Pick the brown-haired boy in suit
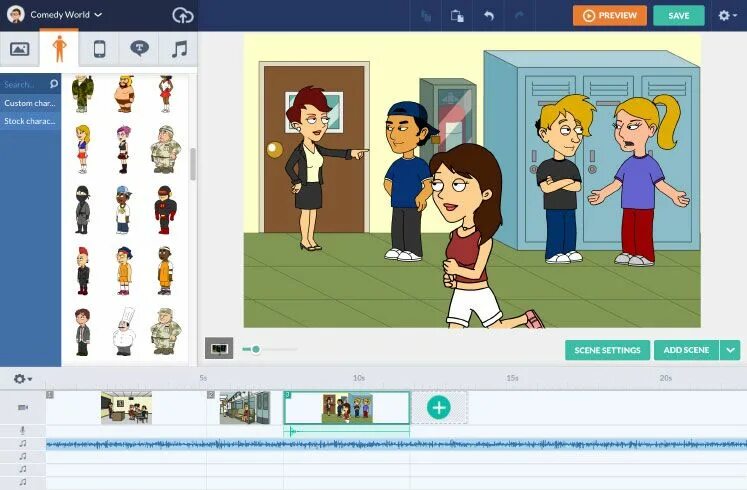747x490 pixels. [x=82, y=332]
